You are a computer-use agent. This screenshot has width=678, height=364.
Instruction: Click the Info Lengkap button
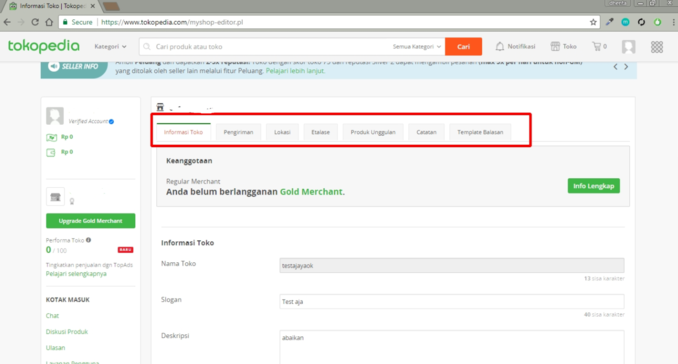tap(594, 186)
